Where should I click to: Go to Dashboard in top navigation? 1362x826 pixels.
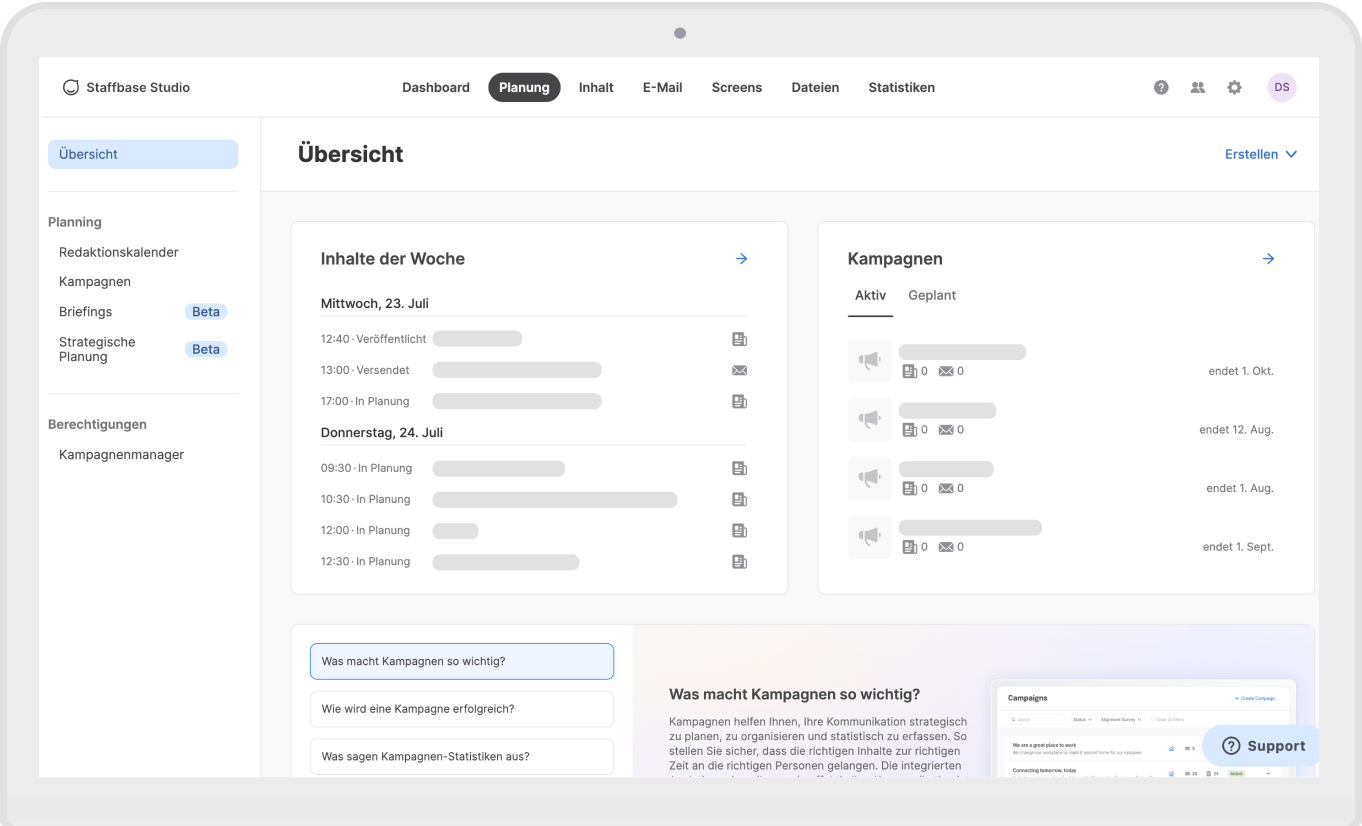point(436,87)
